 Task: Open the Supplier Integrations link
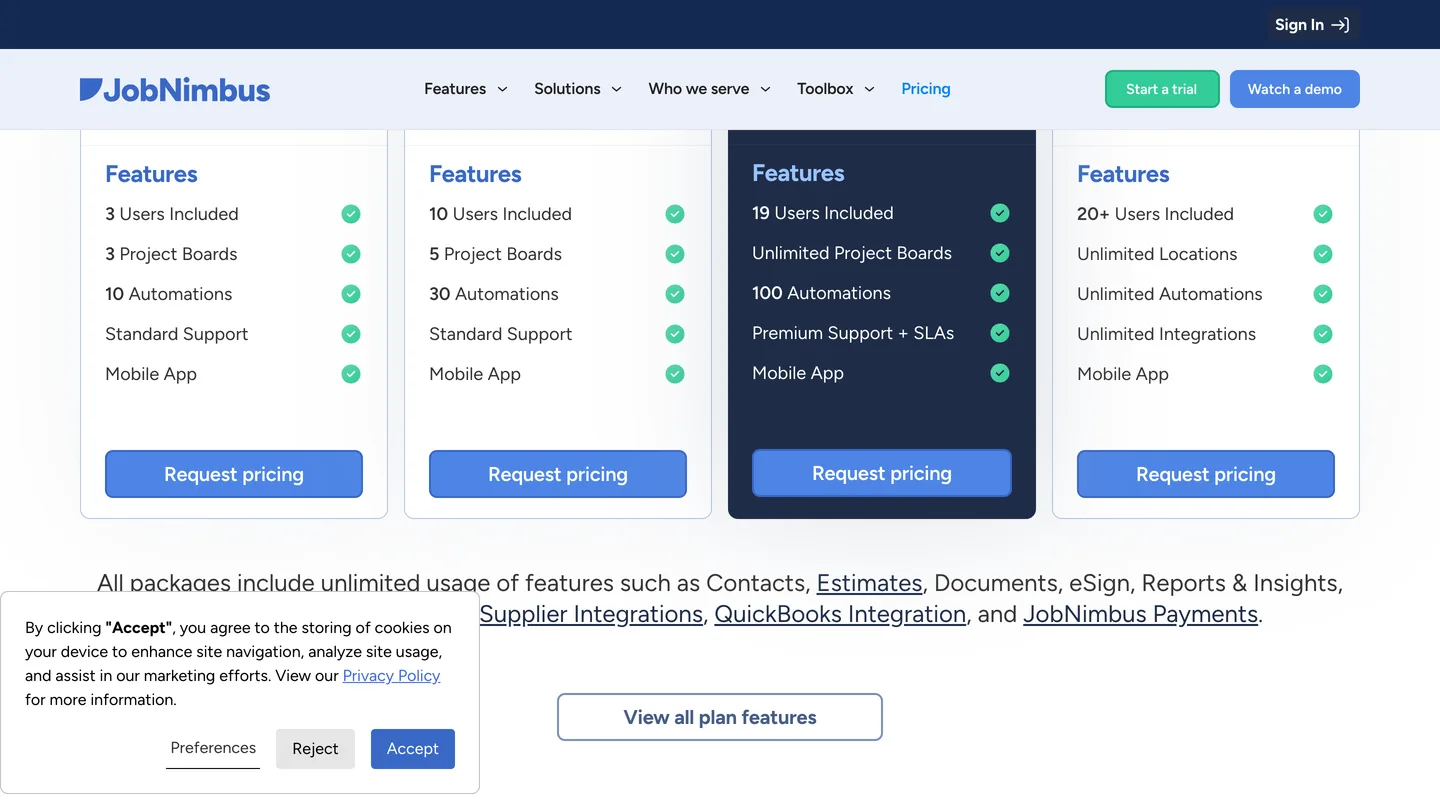(591, 614)
